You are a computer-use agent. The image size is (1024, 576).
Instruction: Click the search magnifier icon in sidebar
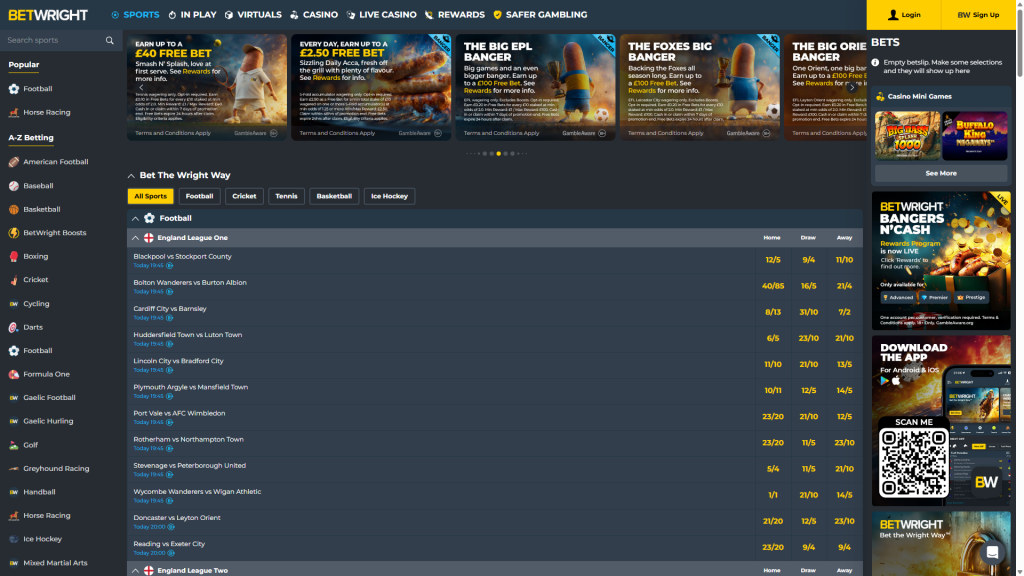point(109,41)
